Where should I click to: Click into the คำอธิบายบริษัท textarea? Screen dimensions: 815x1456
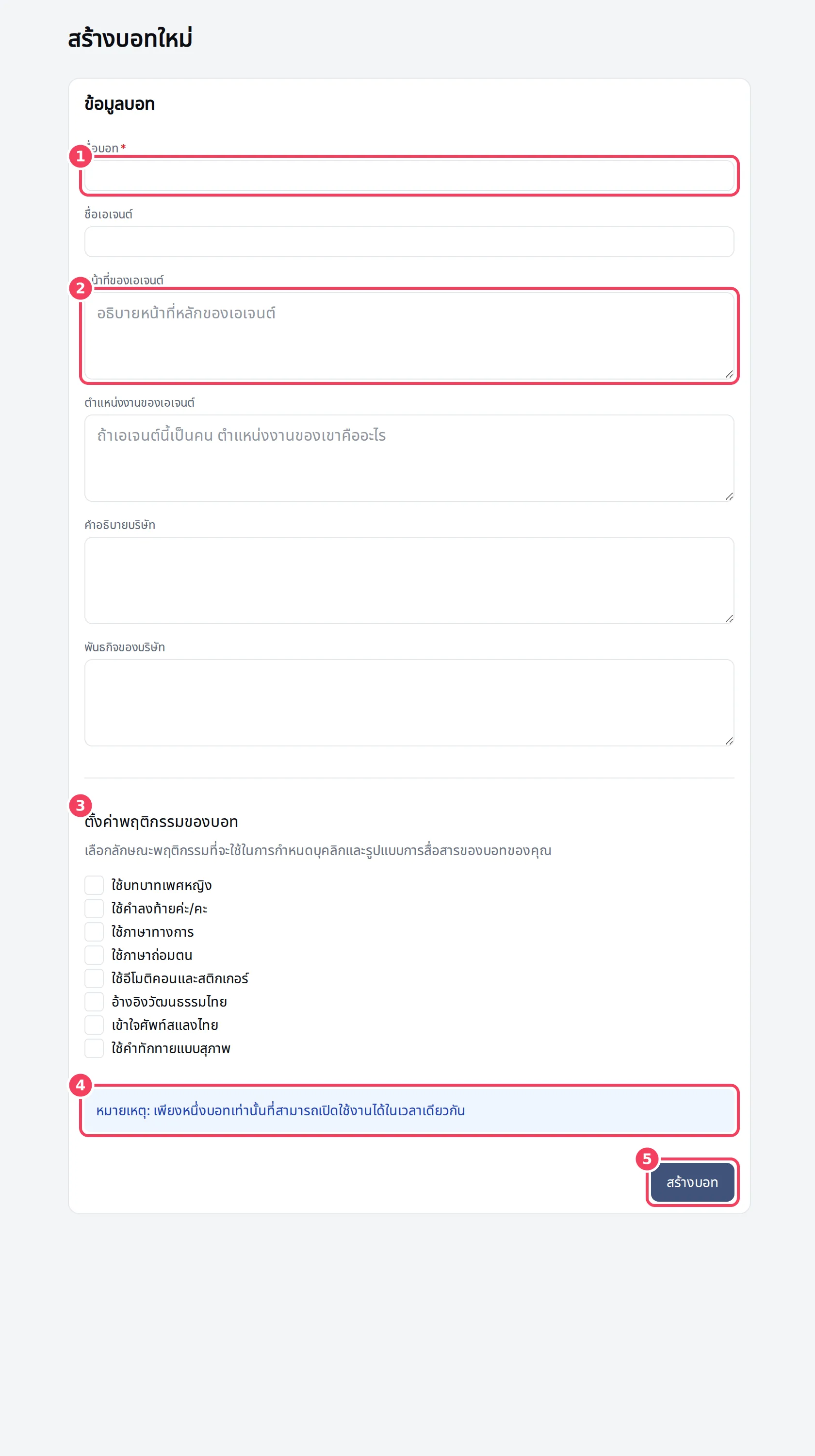pos(409,580)
